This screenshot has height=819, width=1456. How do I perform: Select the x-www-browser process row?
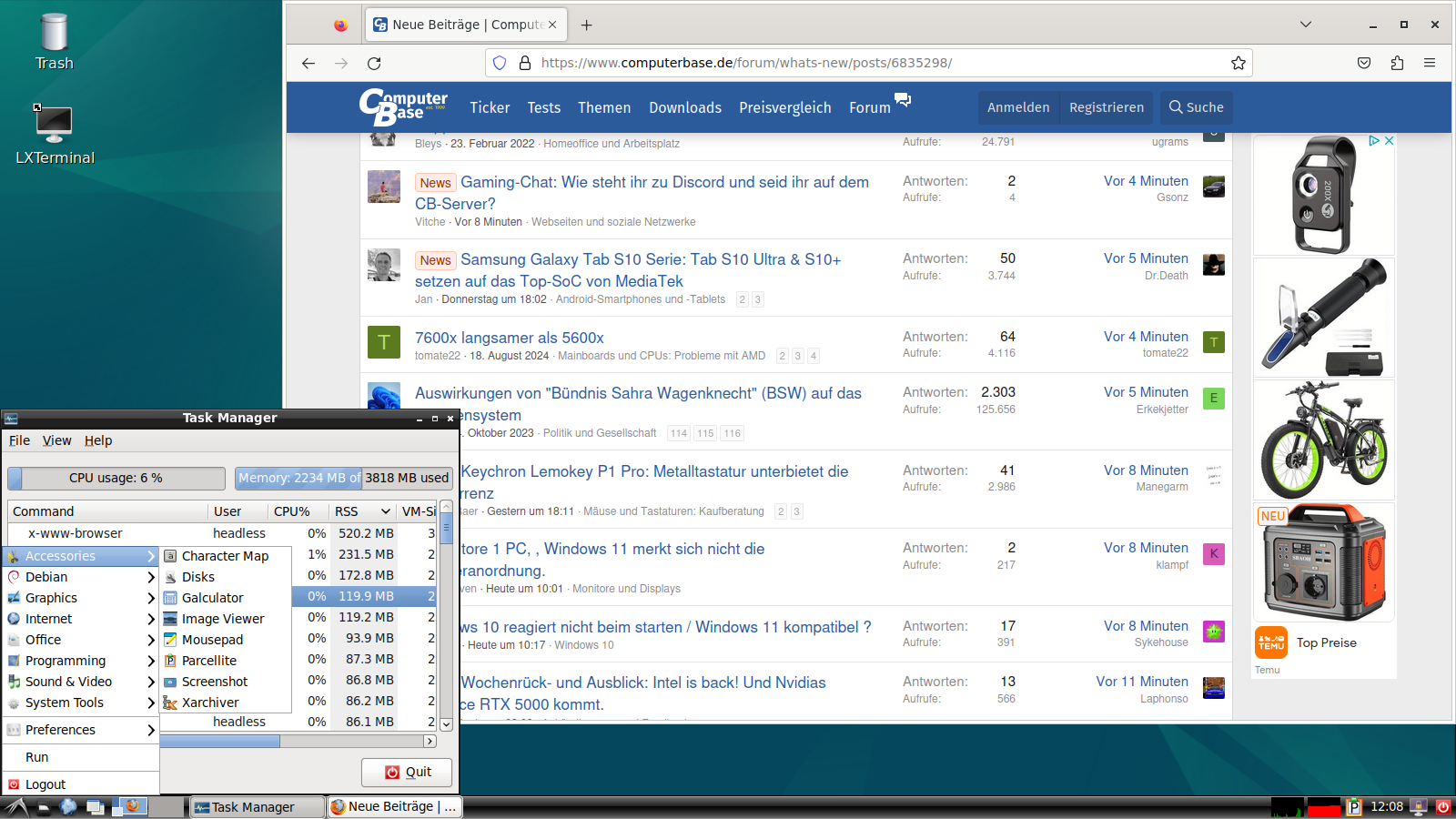pos(222,533)
